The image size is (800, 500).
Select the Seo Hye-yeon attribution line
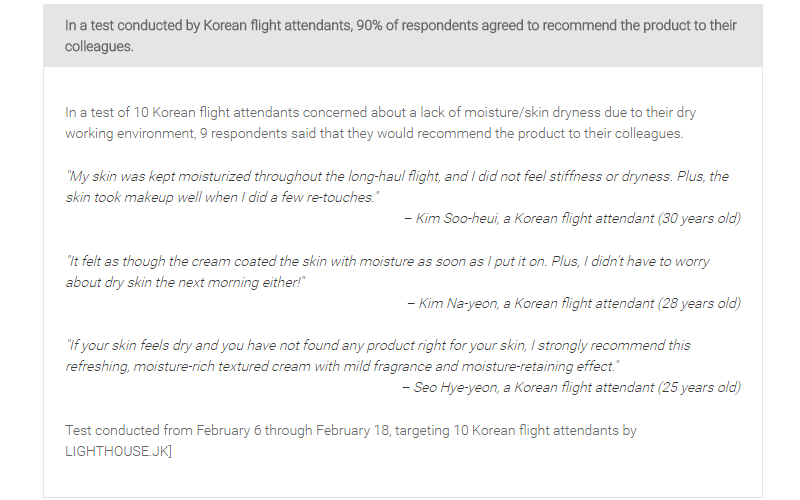pyautogui.click(x=571, y=387)
